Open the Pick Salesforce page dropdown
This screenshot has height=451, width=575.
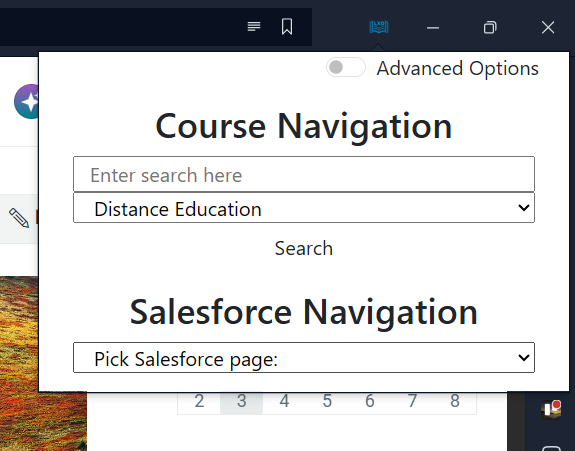click(304, 358)
